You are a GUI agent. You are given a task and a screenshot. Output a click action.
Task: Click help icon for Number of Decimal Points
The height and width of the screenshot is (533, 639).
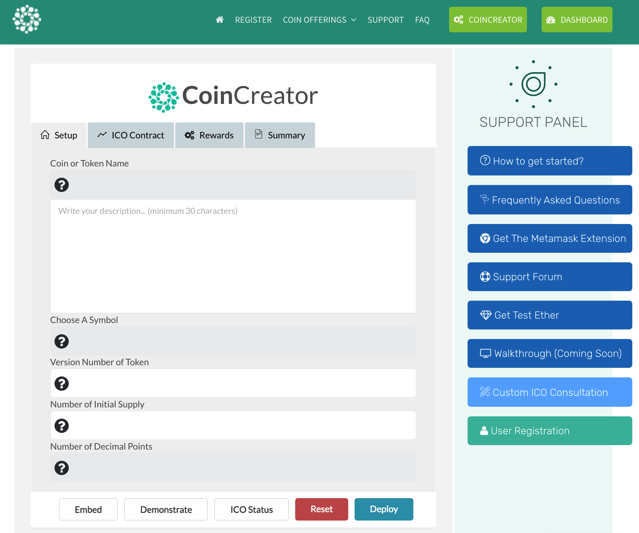[62, 468]
